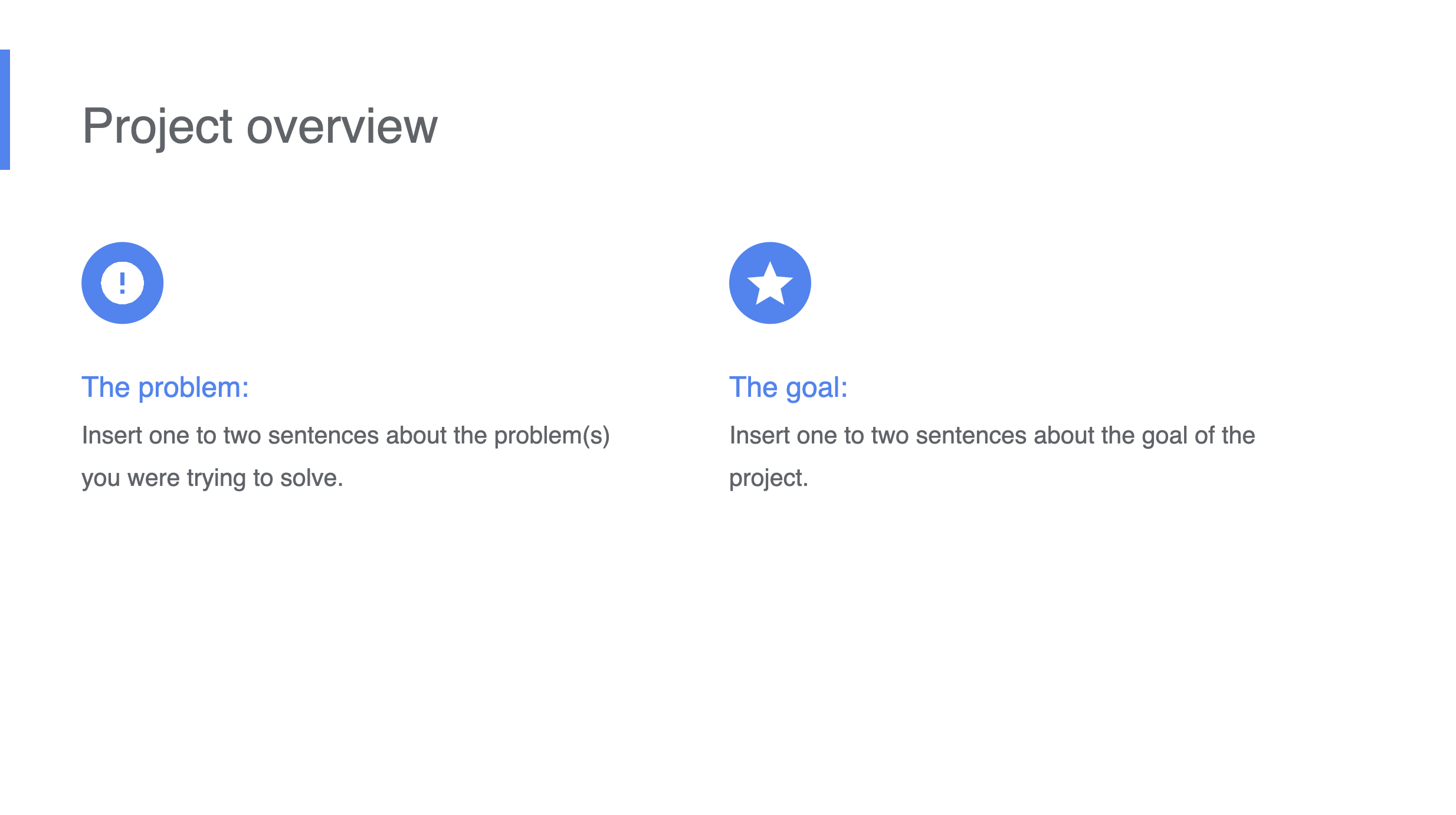1456x815 pixels.
Task: Select the blue vertical accent bar
Action: (5, 110)
